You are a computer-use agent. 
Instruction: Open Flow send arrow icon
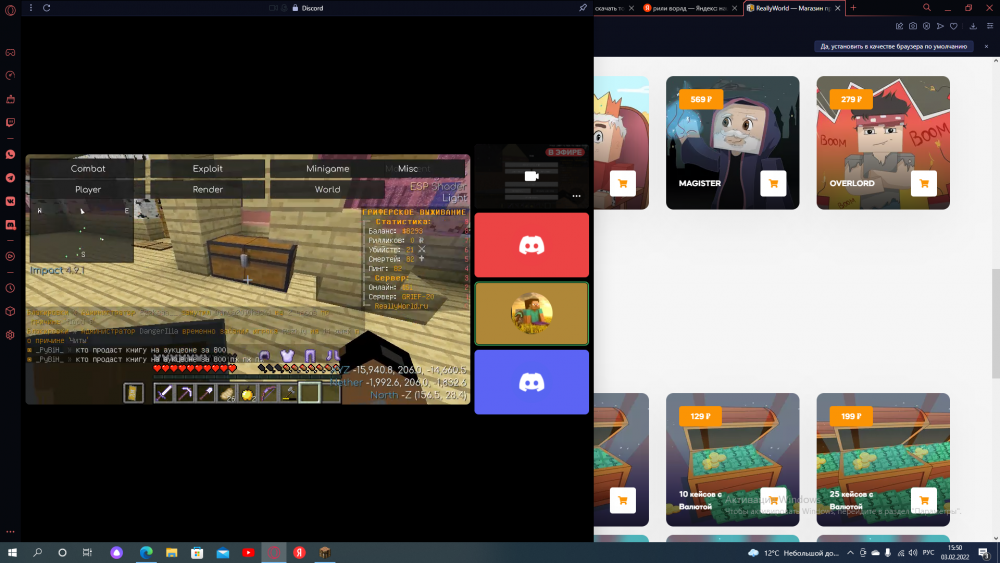click(x=940, y=26)
